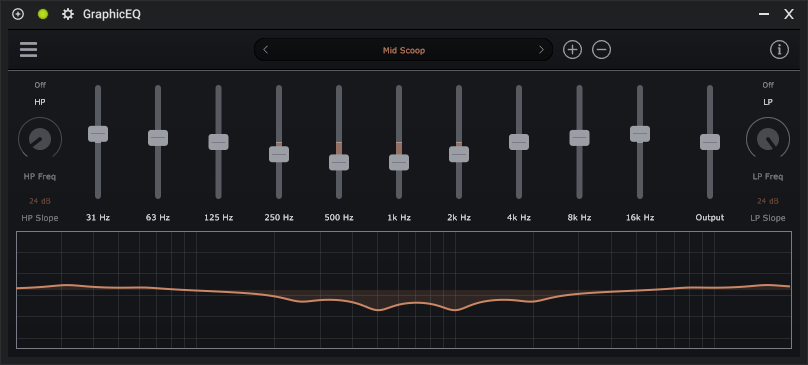Toggle the green power indicator
Image resolution: width=808 pixels, height=365 pixels.
pyautogui.click(x=43, y=14)
